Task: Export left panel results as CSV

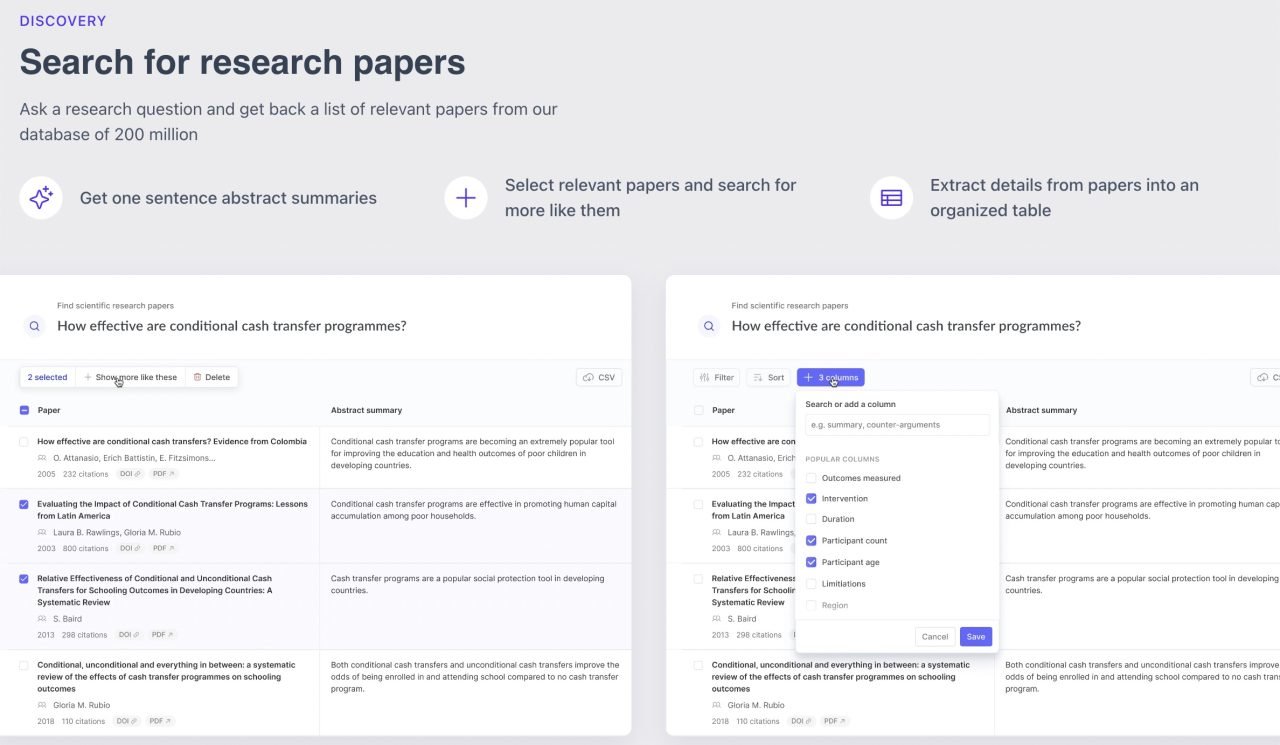Action: [x=599, y=377]
